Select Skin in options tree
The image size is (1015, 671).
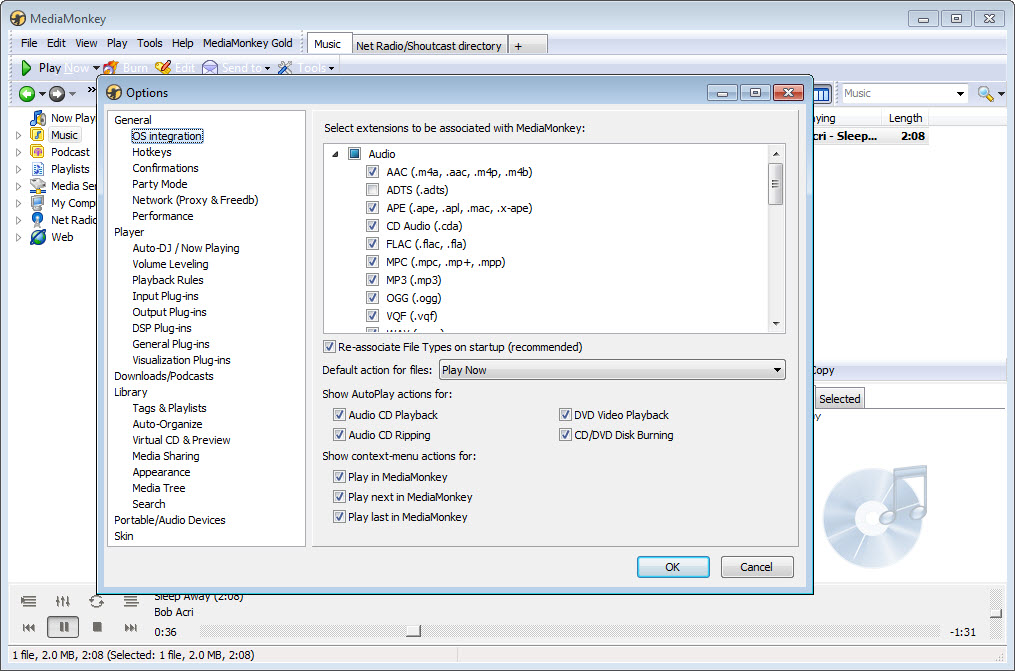coord(124,536)
